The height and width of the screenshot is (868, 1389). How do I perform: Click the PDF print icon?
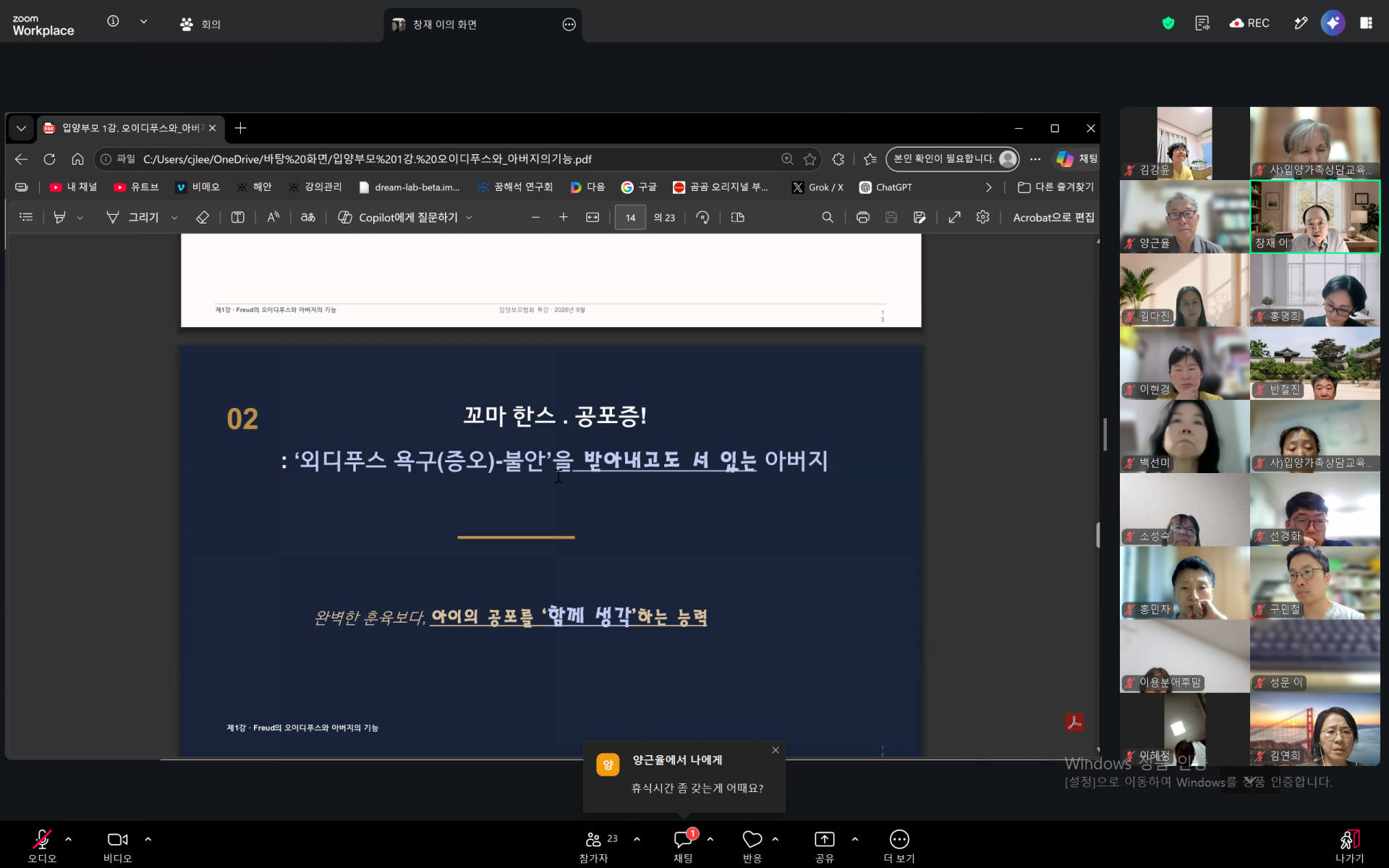click(862, 217)
